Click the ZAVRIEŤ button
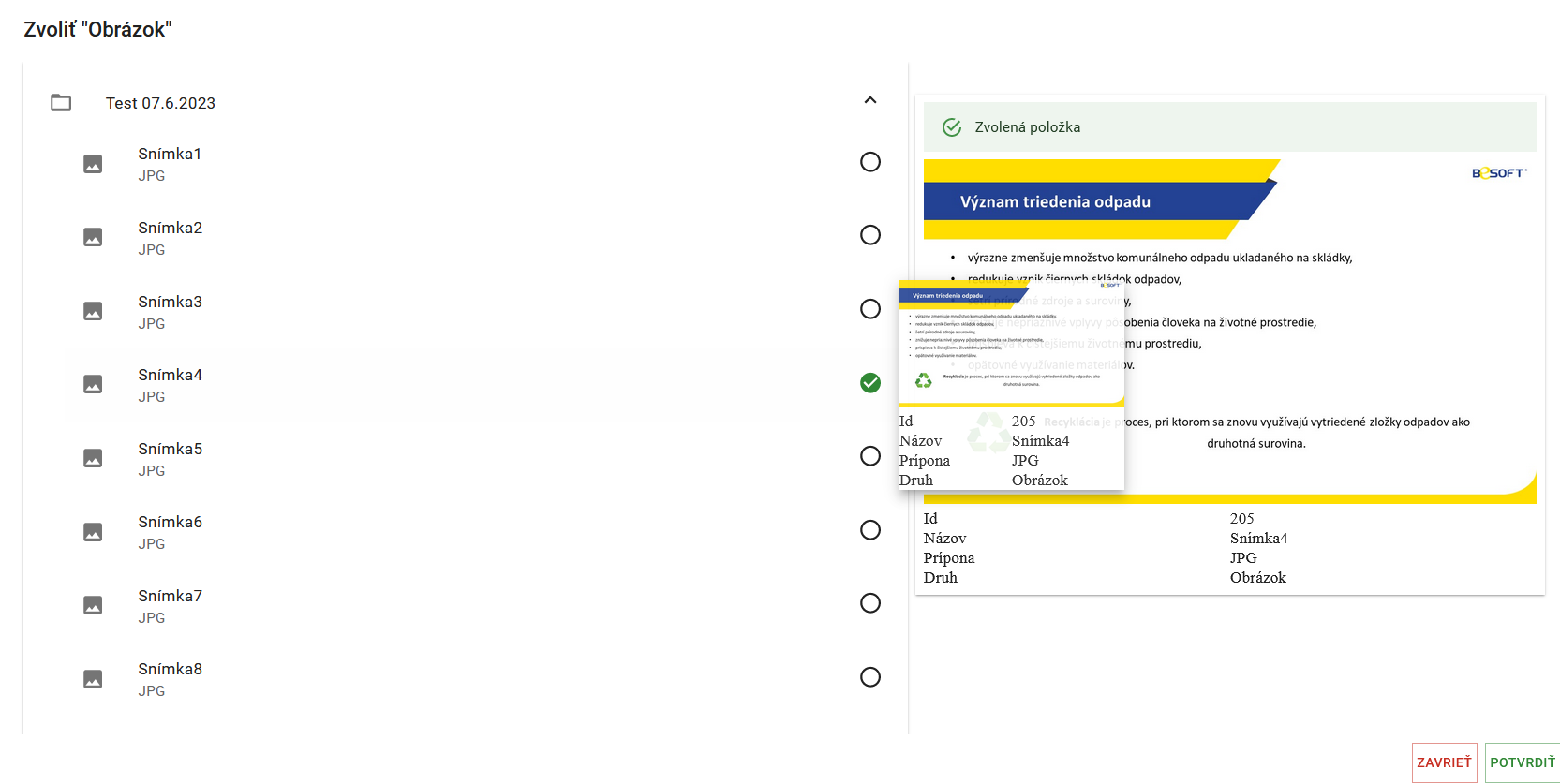This screenshot has height=784, width=1560. point(1444,762)
